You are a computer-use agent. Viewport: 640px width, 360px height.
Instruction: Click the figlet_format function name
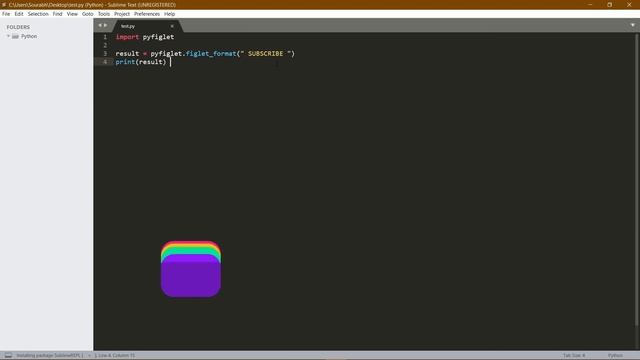pyautogui.click(x=211, y=53)
